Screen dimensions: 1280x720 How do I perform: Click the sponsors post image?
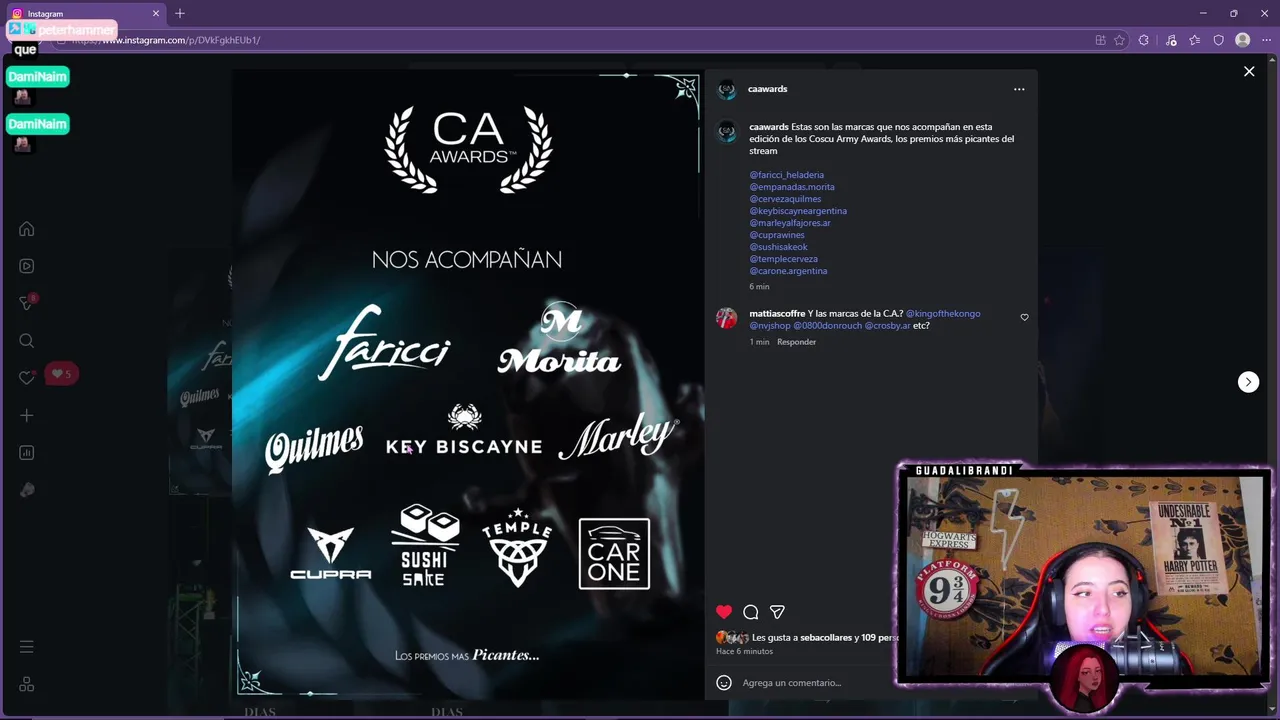click(468, 384)
